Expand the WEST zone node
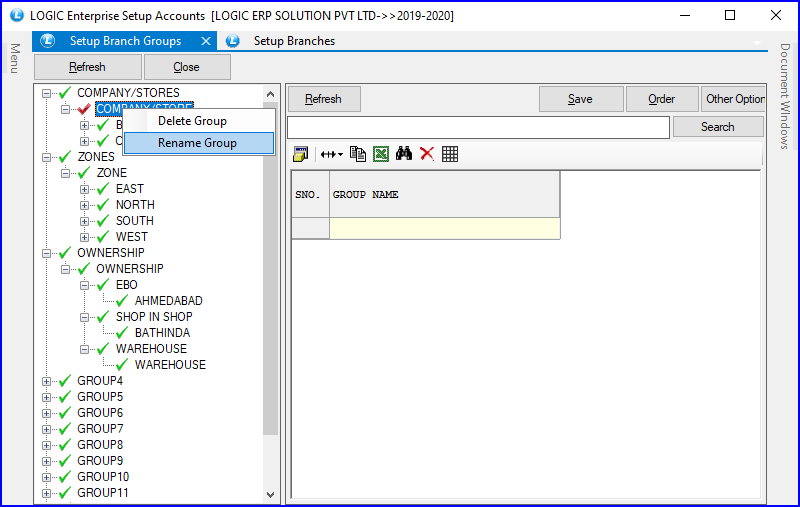This screenshot has height=507, width=800. coord(85,237)
